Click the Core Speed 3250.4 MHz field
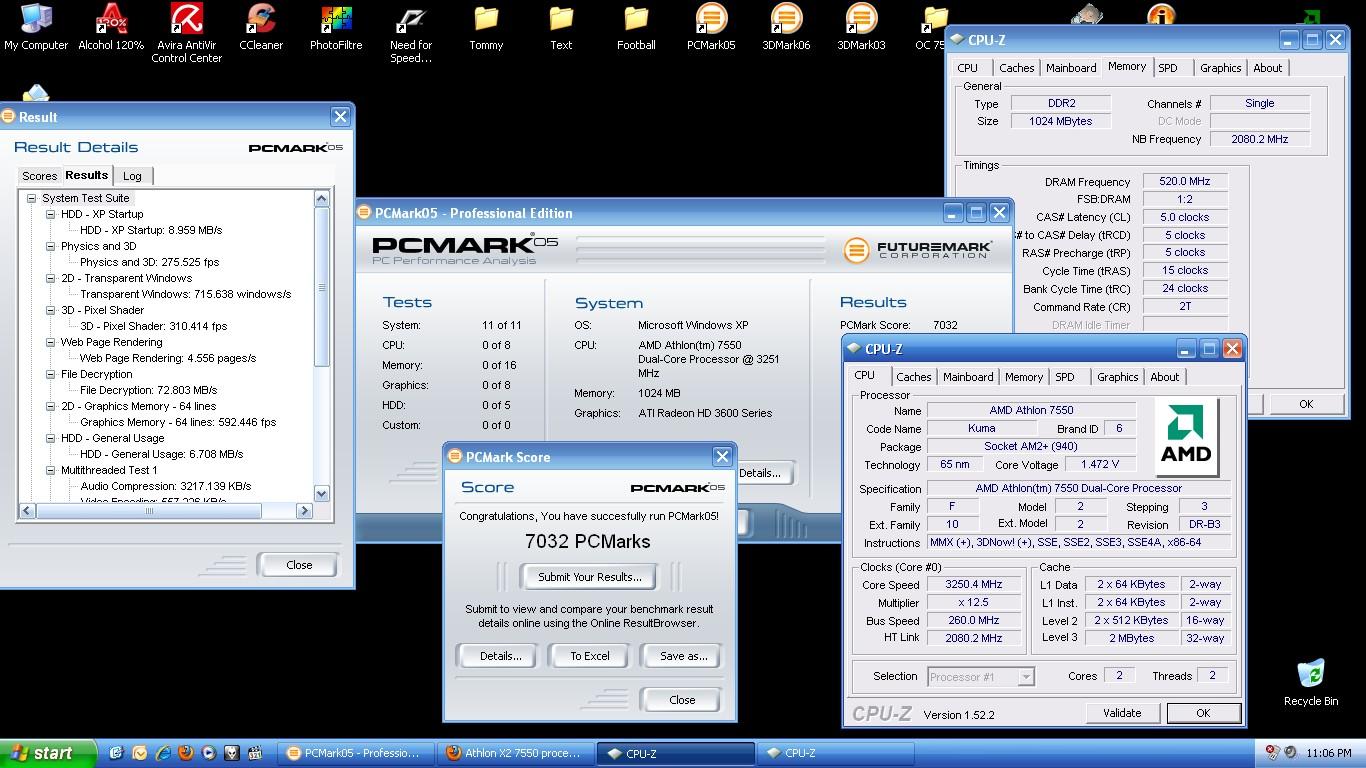This screenshot has height=768, width=1366. (x=973, y=585)
